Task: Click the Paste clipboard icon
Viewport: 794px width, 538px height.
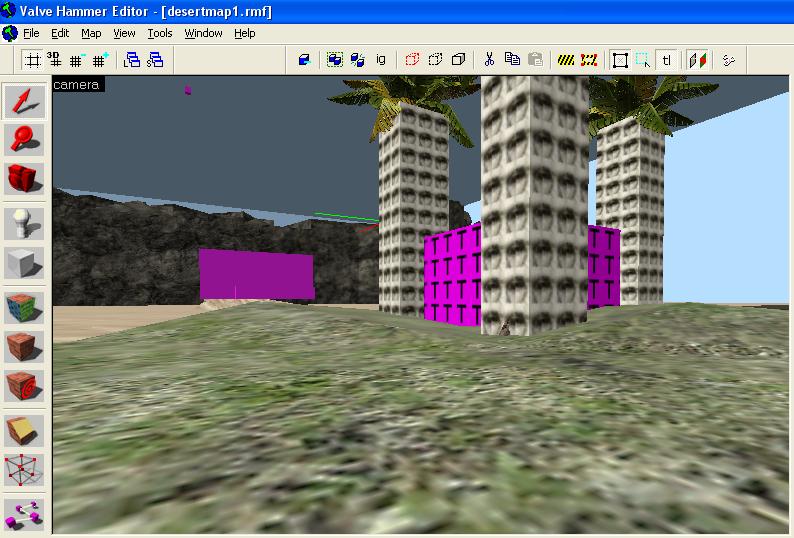Action: pyautogui.click(x=535, y=60)
